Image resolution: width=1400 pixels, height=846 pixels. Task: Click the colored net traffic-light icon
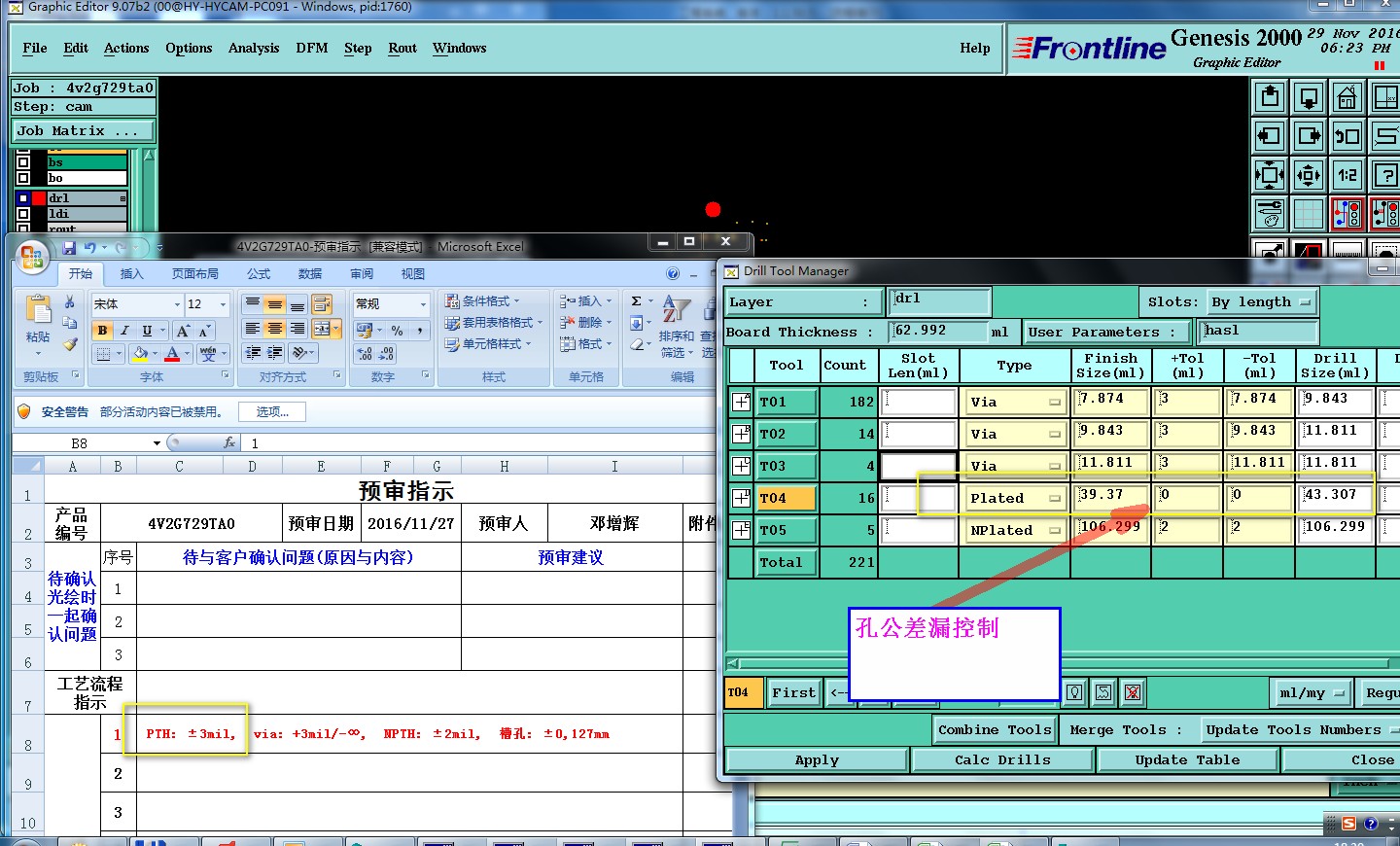click(x=1347, y=214)
